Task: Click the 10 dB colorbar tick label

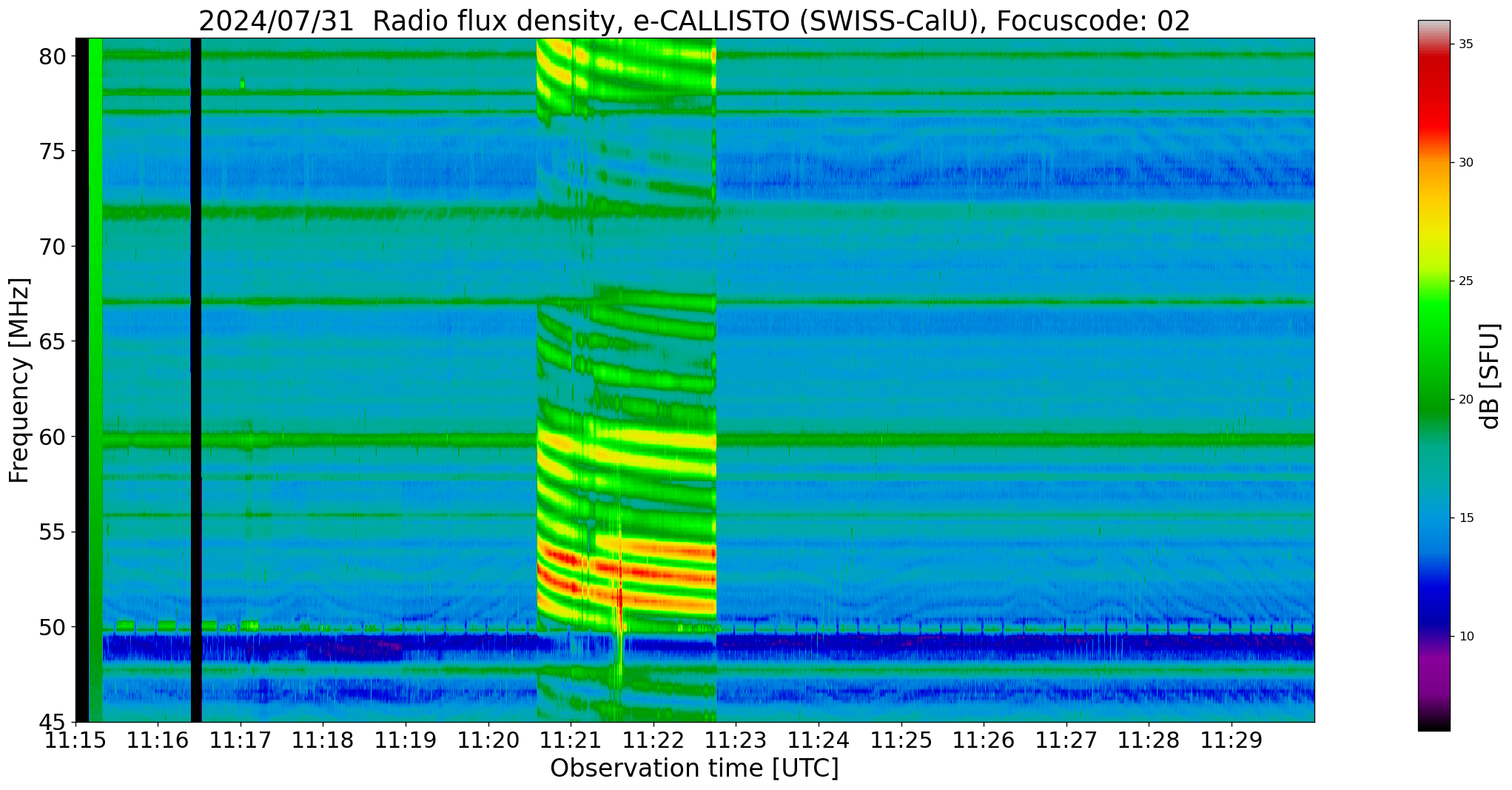Action: click(x=1466, y=637)
